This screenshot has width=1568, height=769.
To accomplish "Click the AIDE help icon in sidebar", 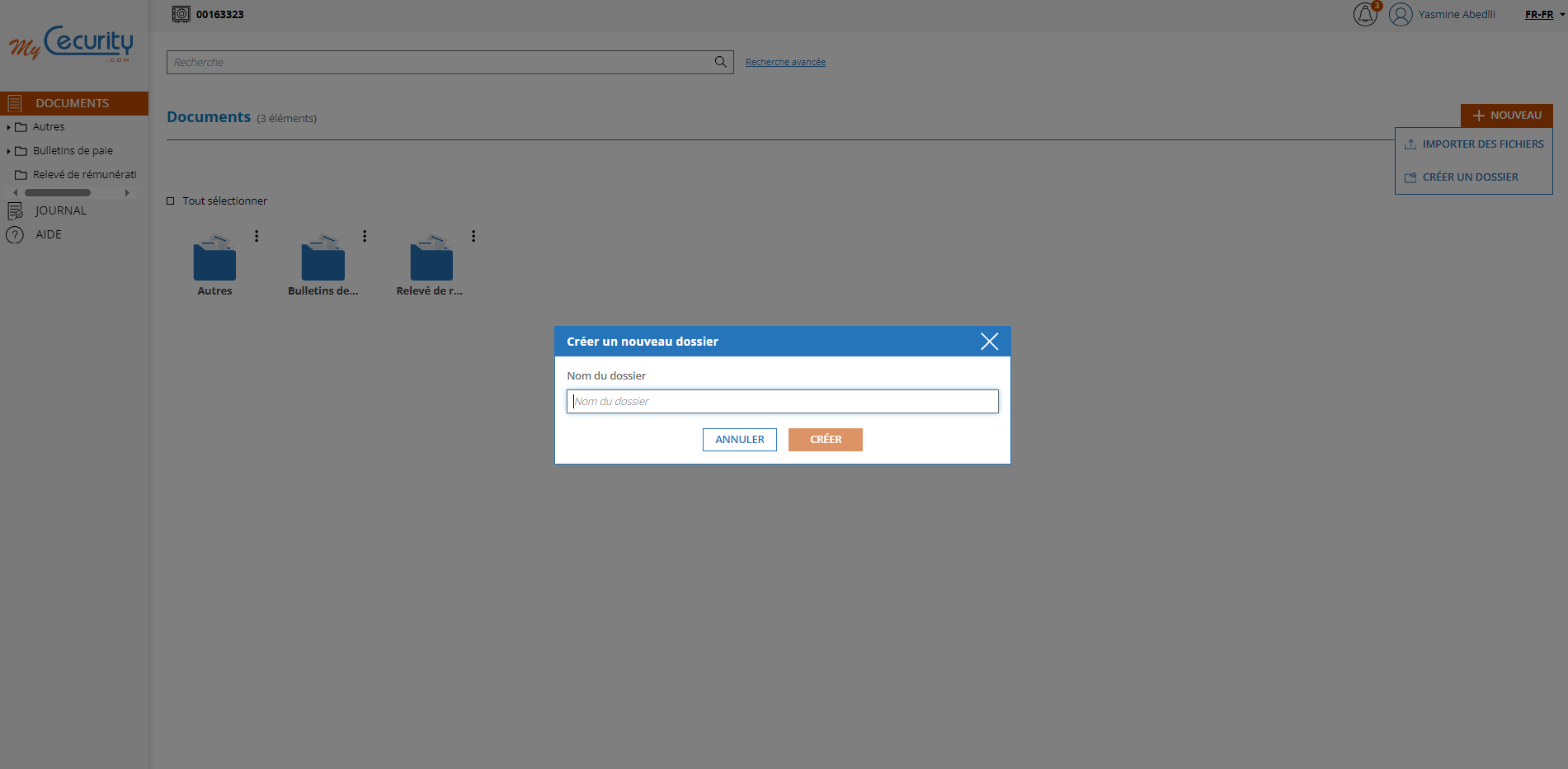I will point(15,235).
